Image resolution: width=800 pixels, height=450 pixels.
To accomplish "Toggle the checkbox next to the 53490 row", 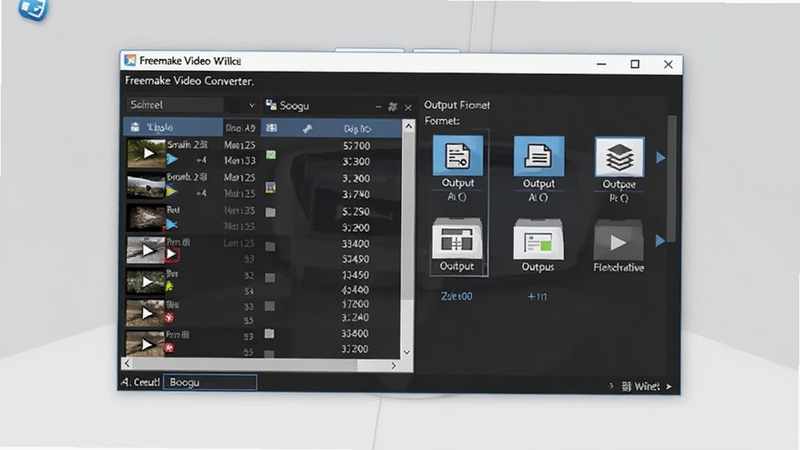I will (270, 246).
